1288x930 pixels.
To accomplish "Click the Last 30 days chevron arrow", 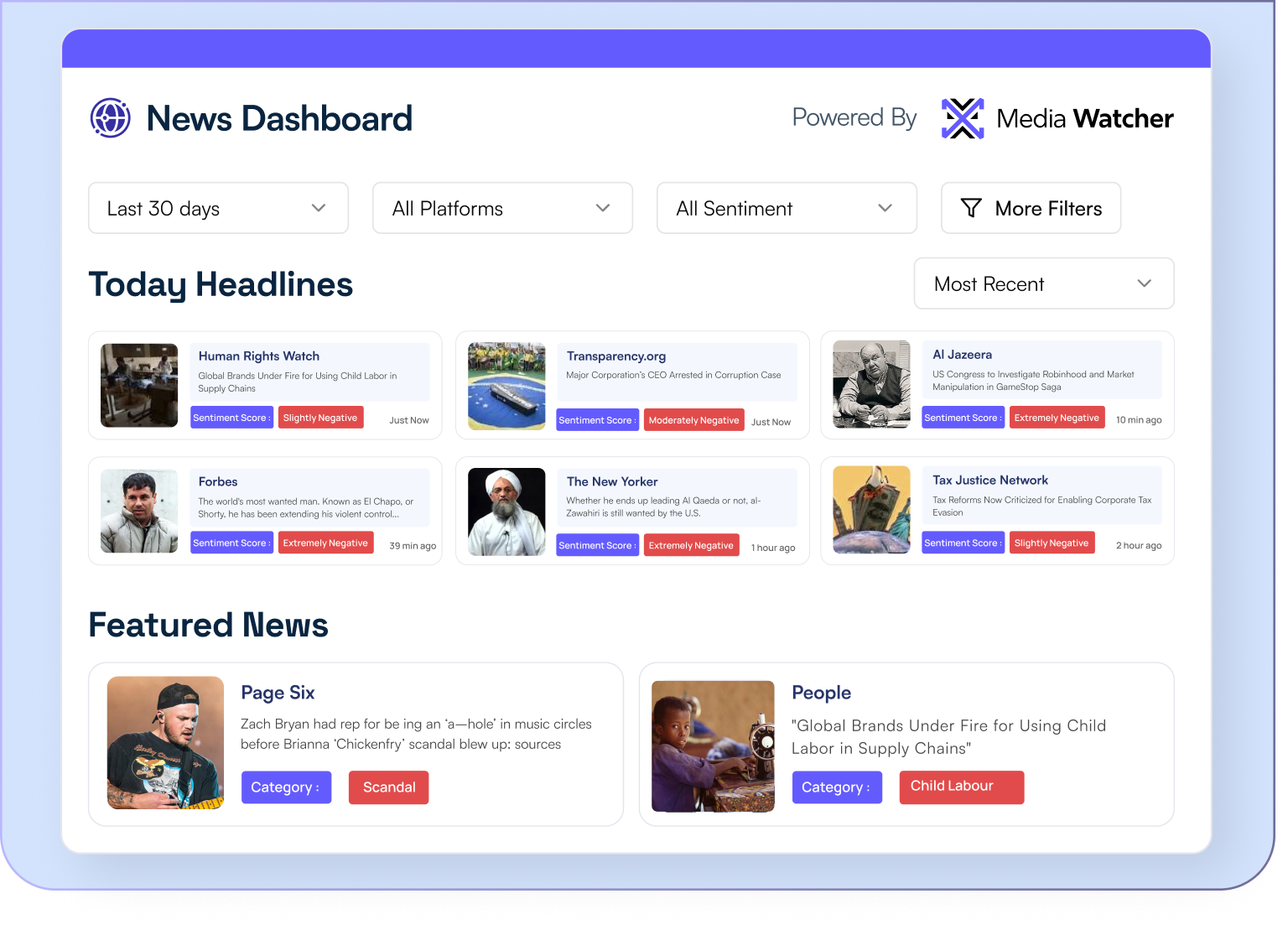I will (x=319, y=208).
